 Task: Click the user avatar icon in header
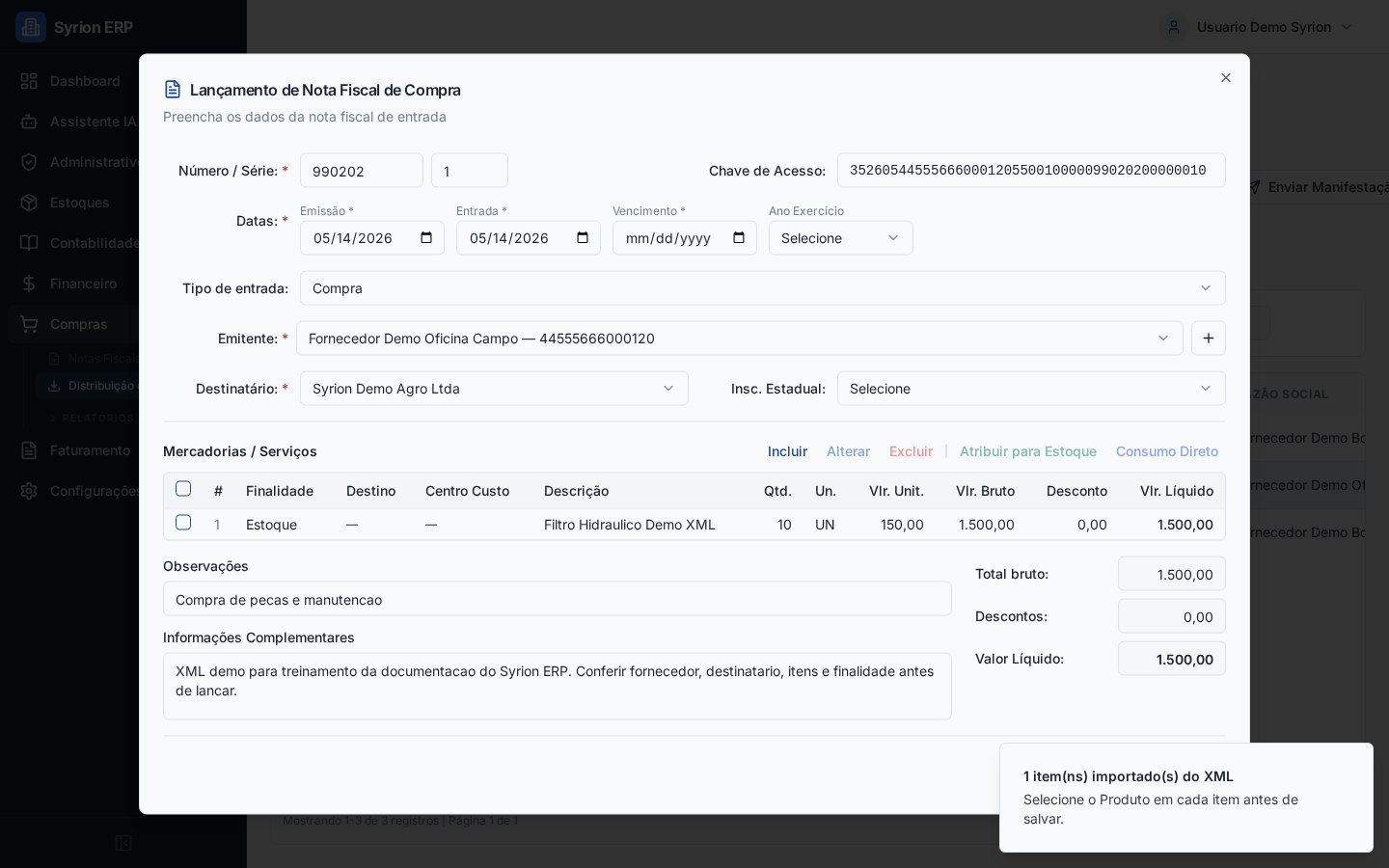[1174, 27]
